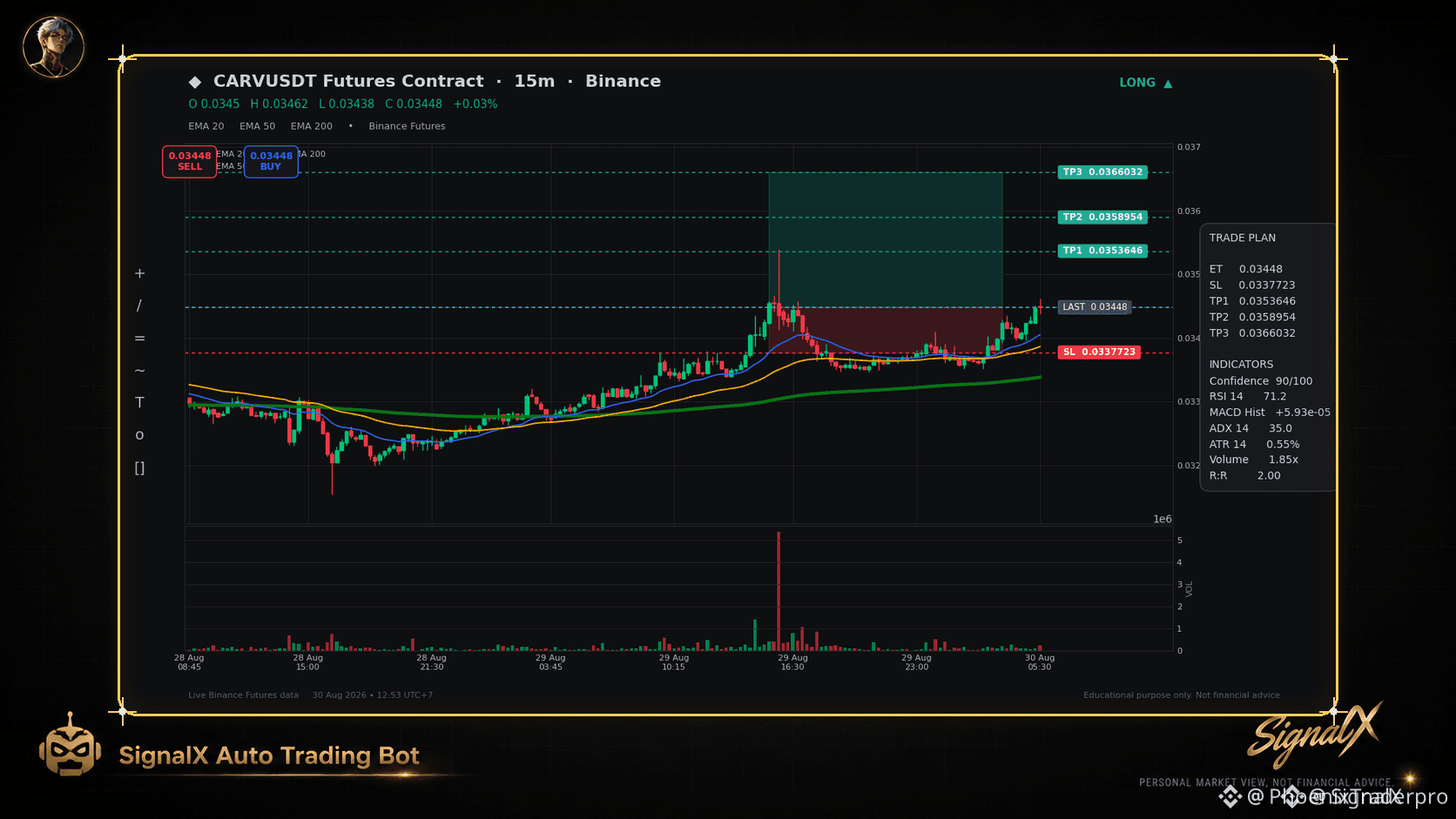This screenshot has width=1456, height=819.
Task: Click the red SELL 0.03448 button
Action: click(190, 161)
